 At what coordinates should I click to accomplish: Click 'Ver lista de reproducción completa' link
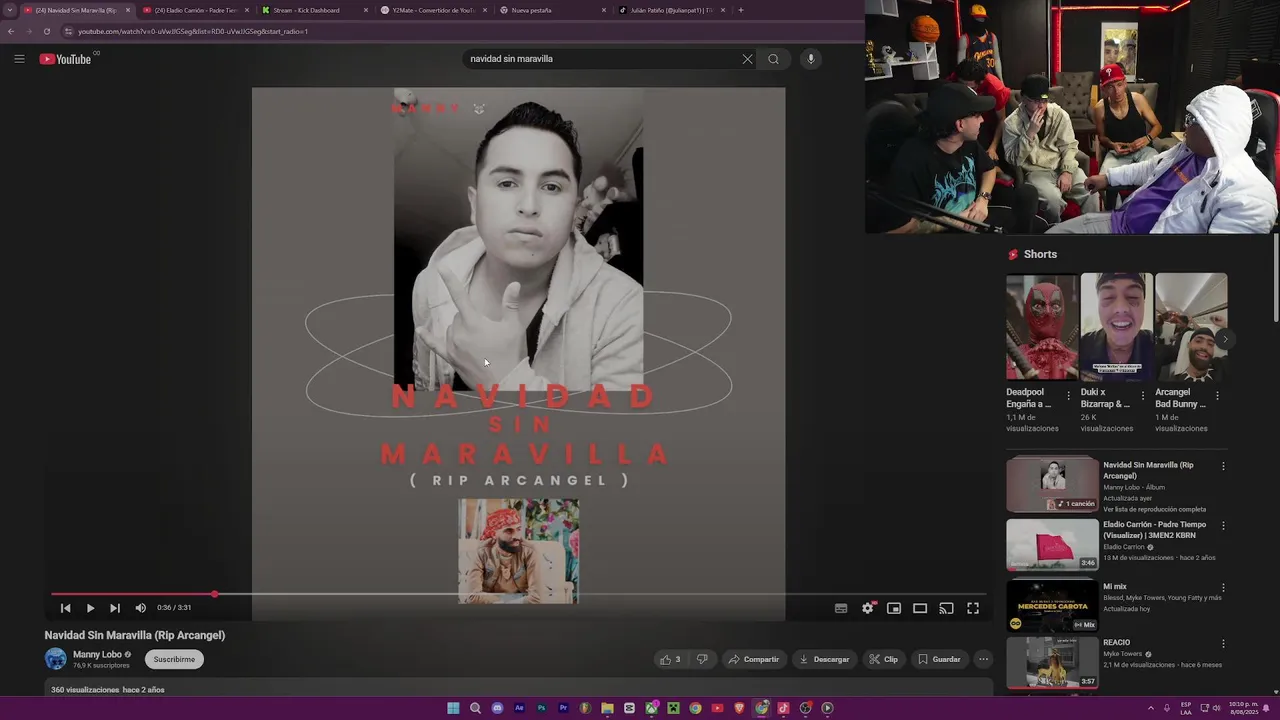pyautogui.click(x=1154, y=509)
